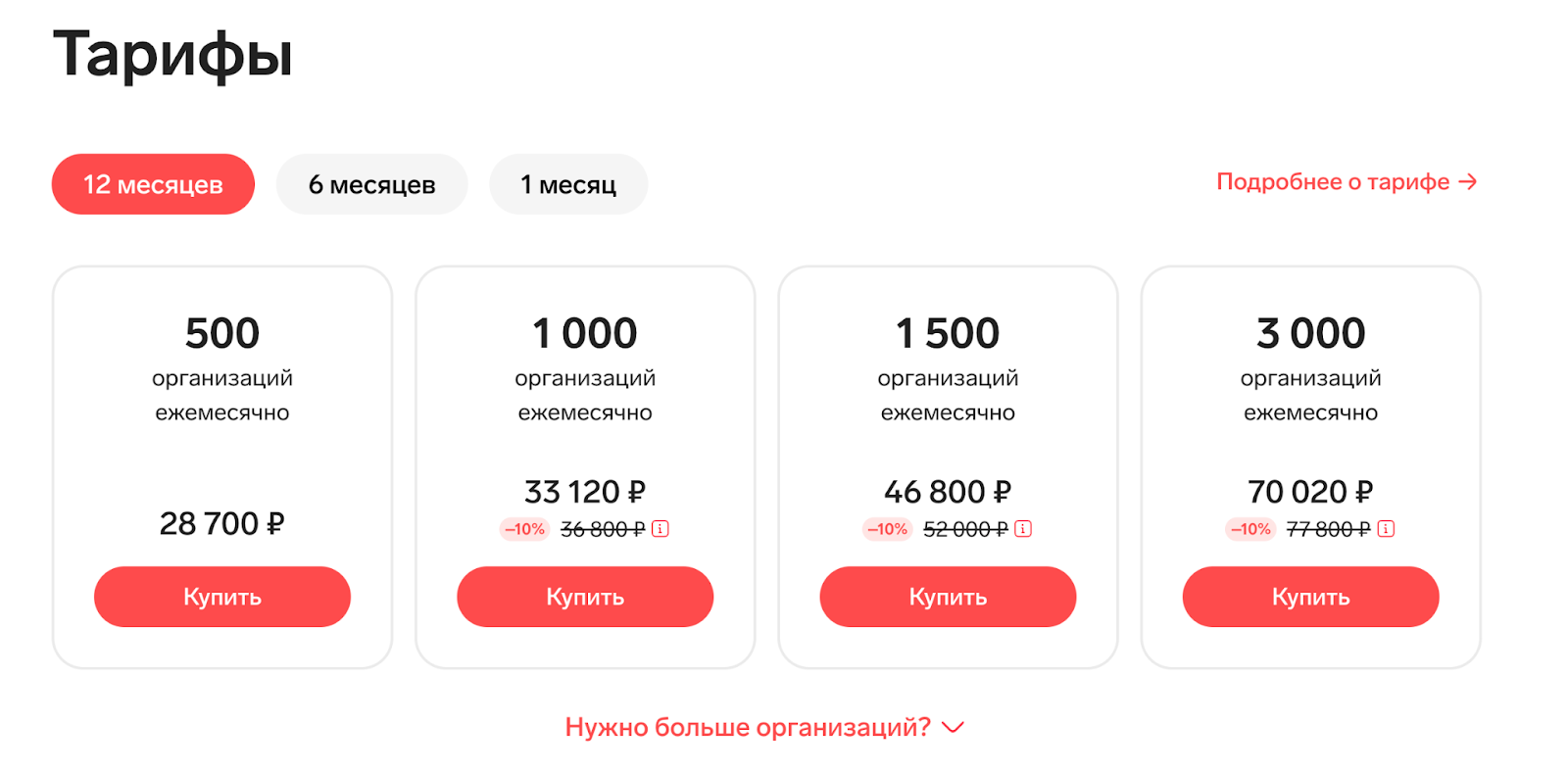Viewport: 1568px width, 772px height.
Task: Switch to the "6 месяцев" period
Action: tap(371, 184)
